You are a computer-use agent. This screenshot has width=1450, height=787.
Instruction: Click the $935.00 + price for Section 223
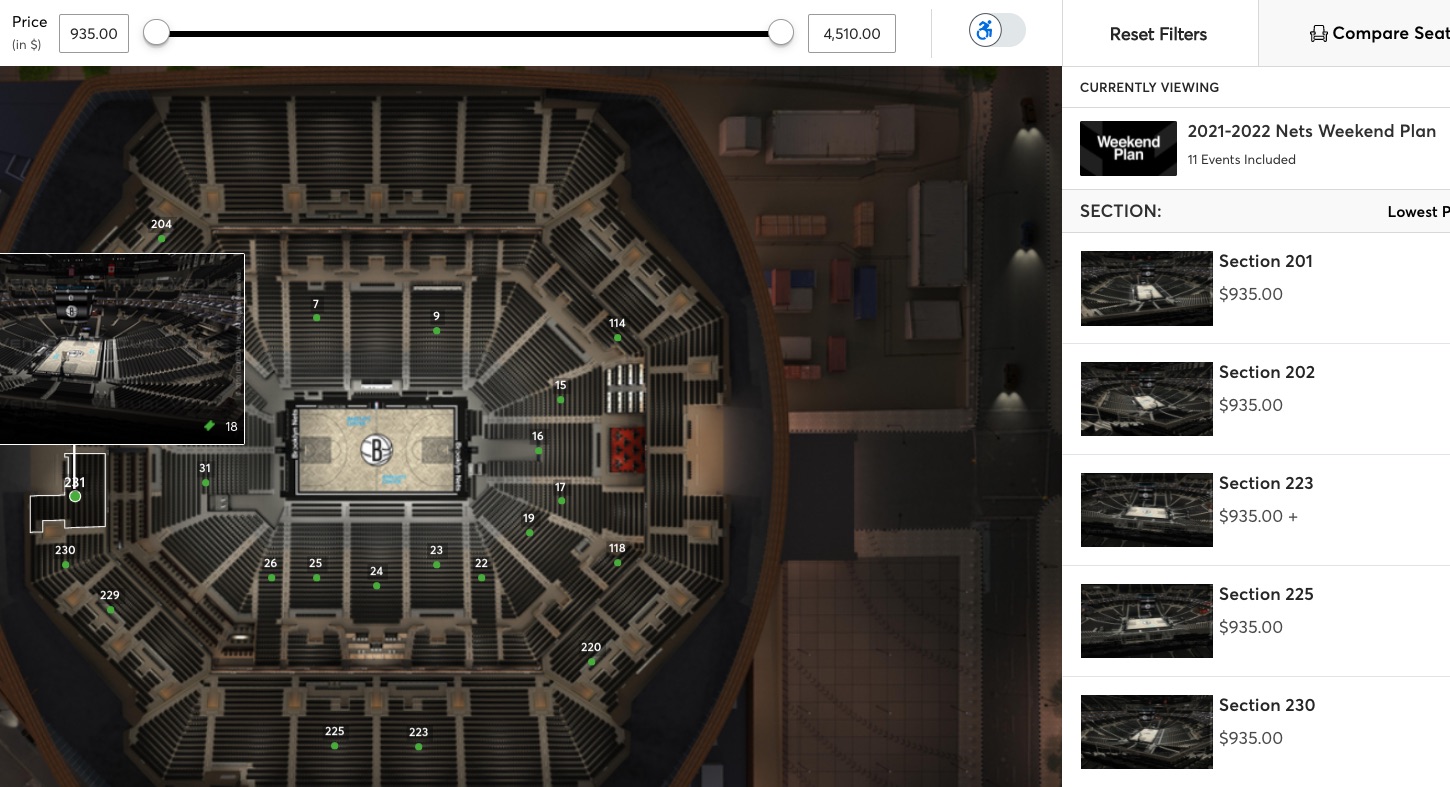pos(1258,516)
